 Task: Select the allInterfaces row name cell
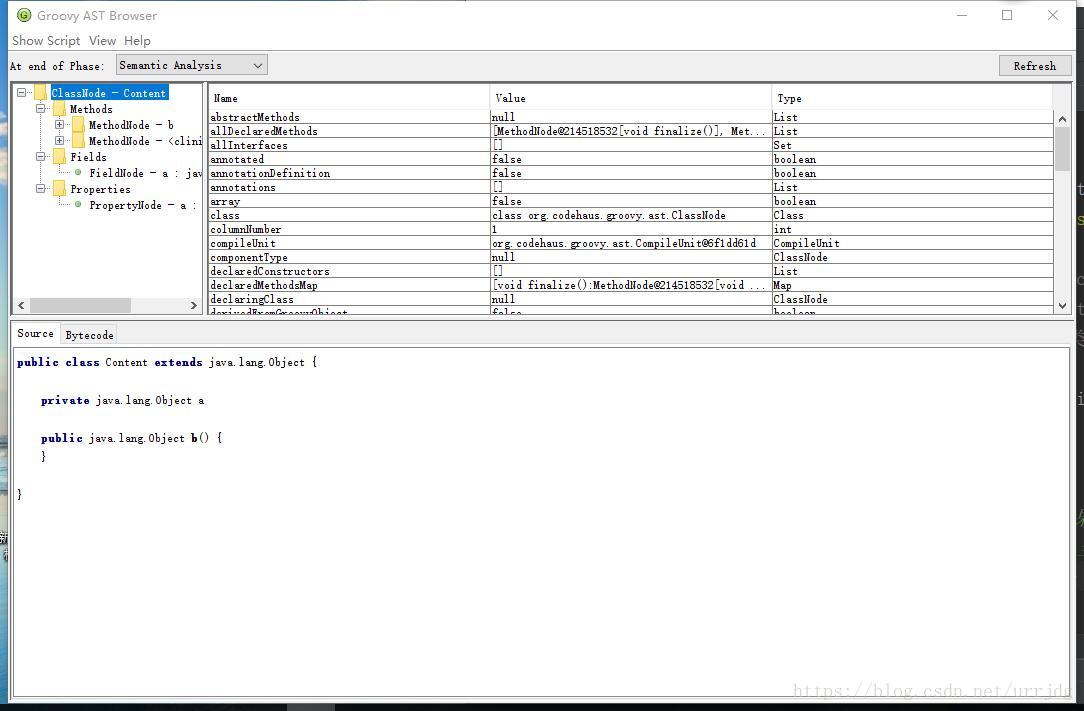pos(349,145)
